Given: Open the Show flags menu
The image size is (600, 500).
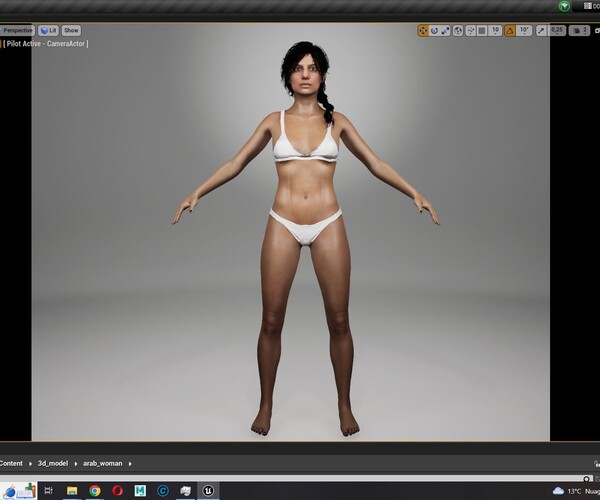Looking at the screenshot, I should [x=71, y=30].
